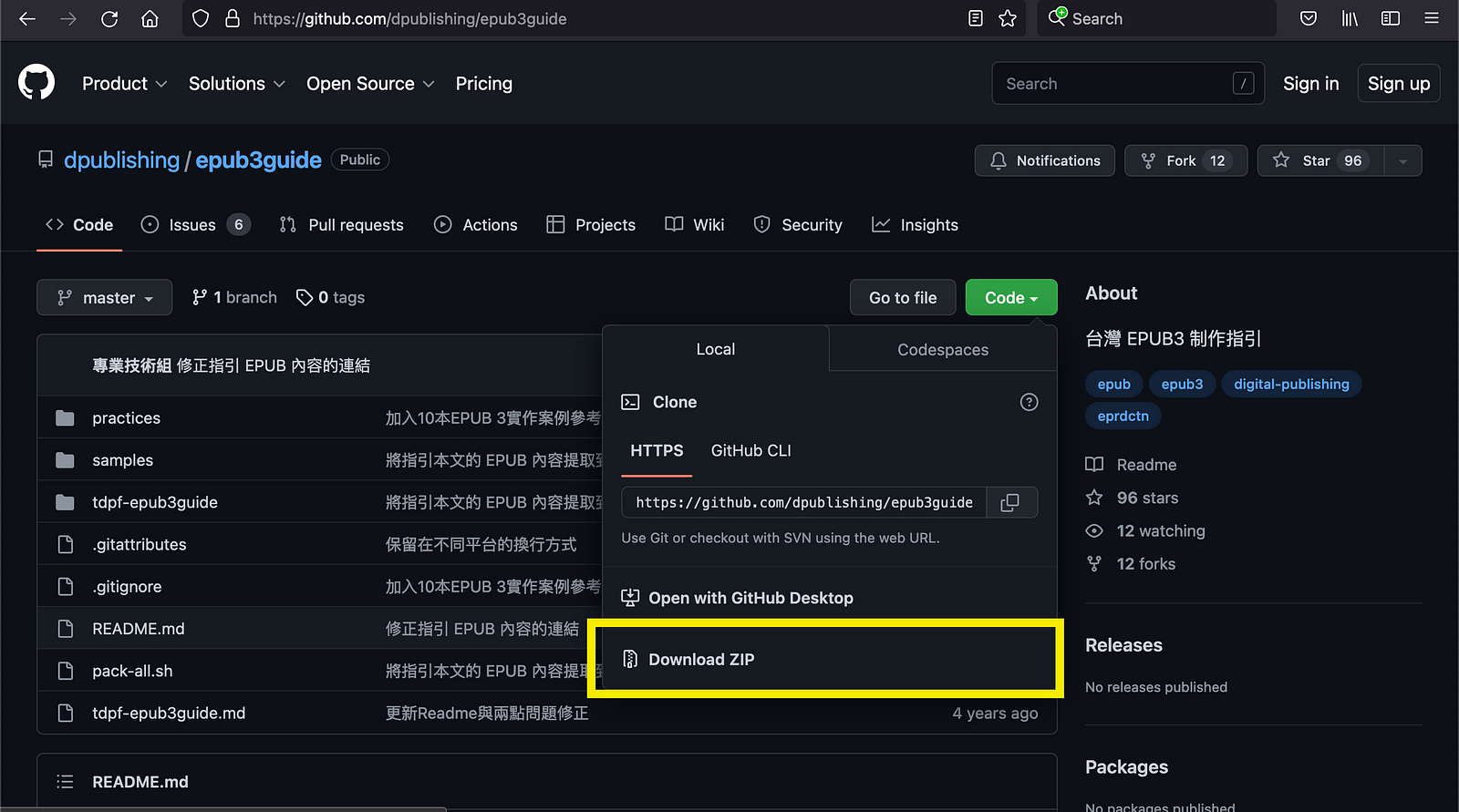
Task: Switch to the Security tab
Action: click(798, 224)
